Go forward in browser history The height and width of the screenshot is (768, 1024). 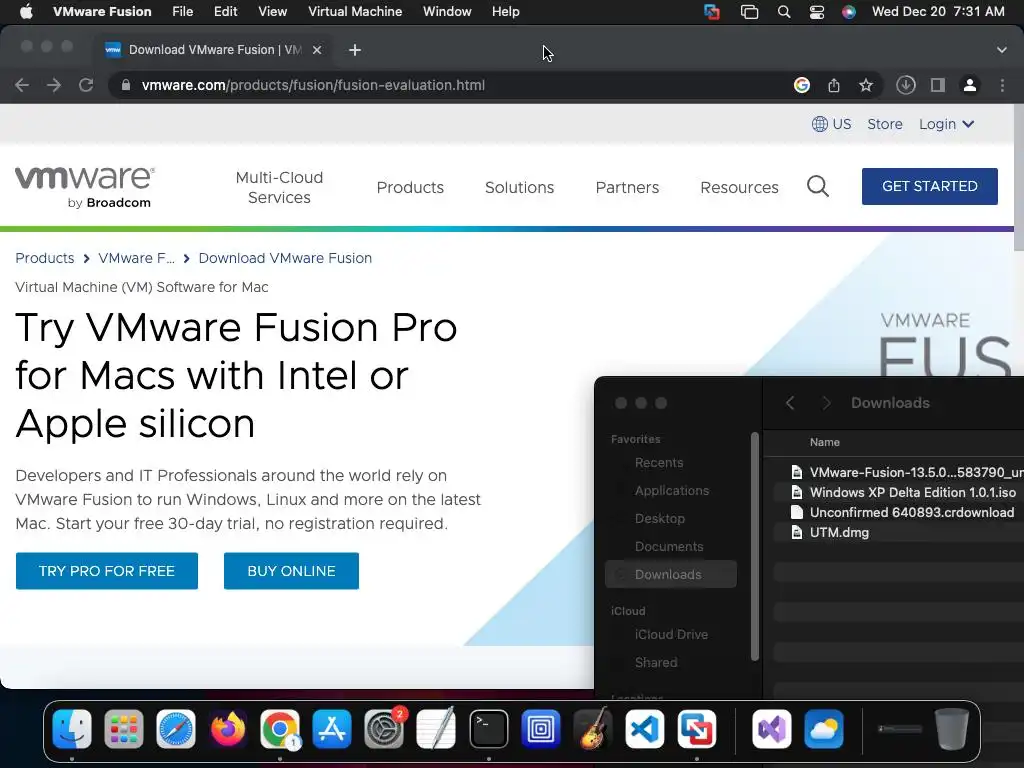point(54,85)
